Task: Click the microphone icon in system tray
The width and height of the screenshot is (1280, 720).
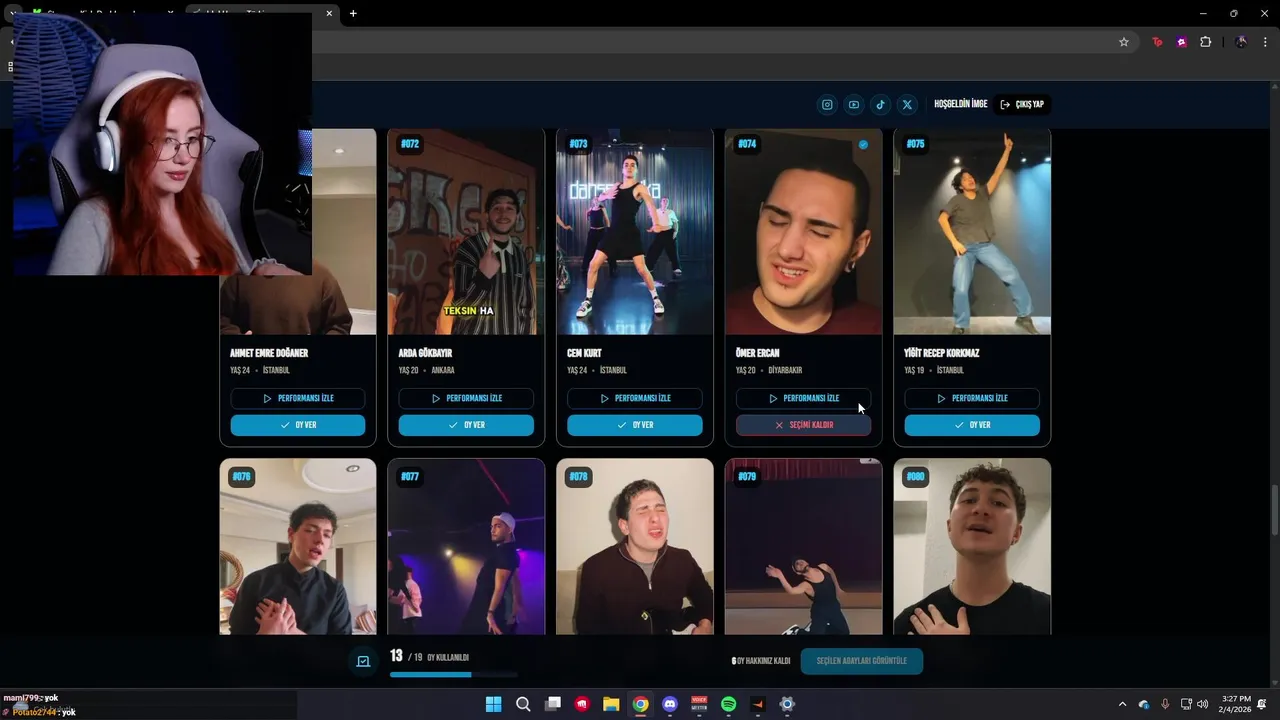Action: pos(1165,704)
